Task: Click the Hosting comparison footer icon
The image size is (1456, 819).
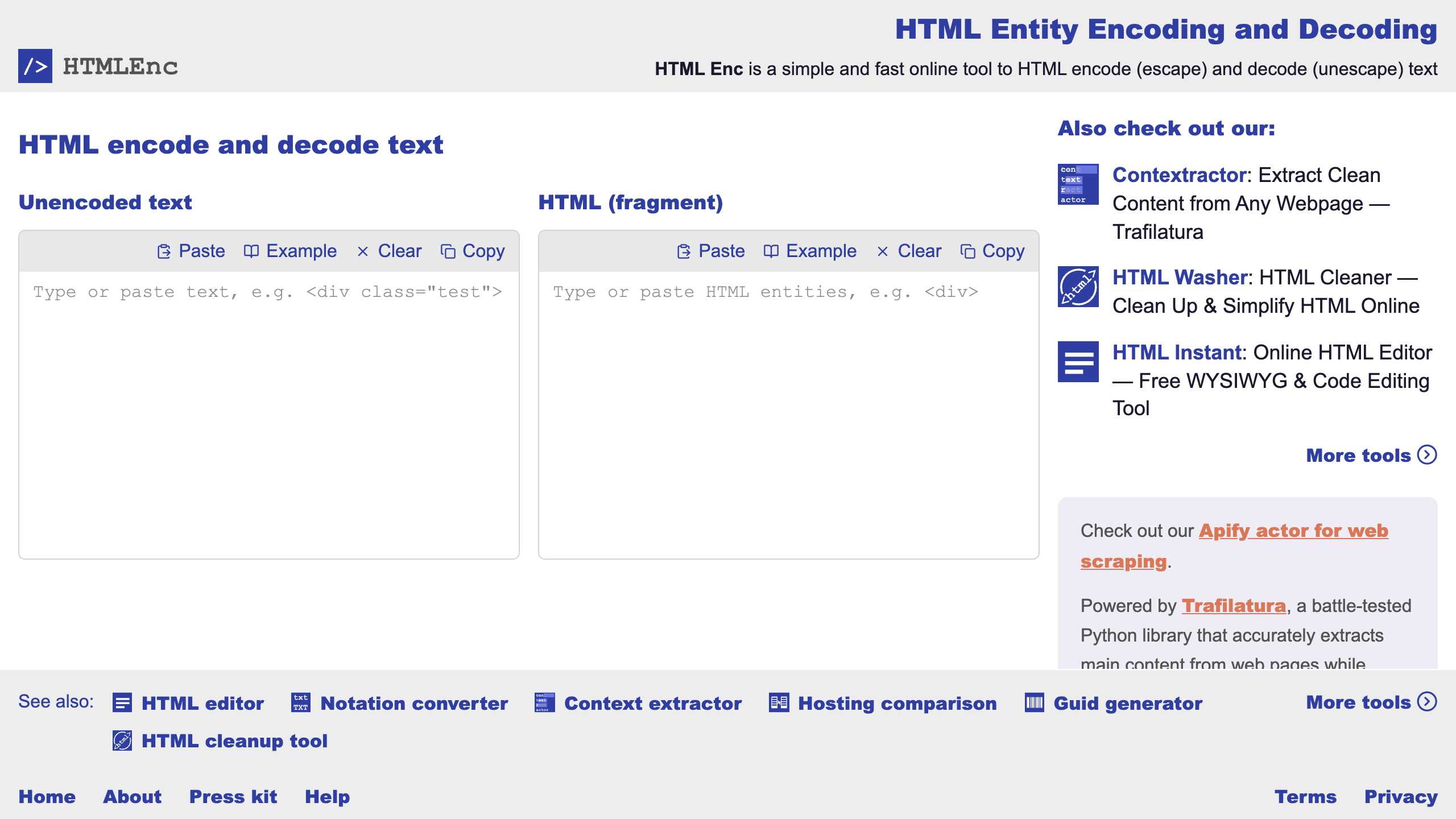Action: 779,703
